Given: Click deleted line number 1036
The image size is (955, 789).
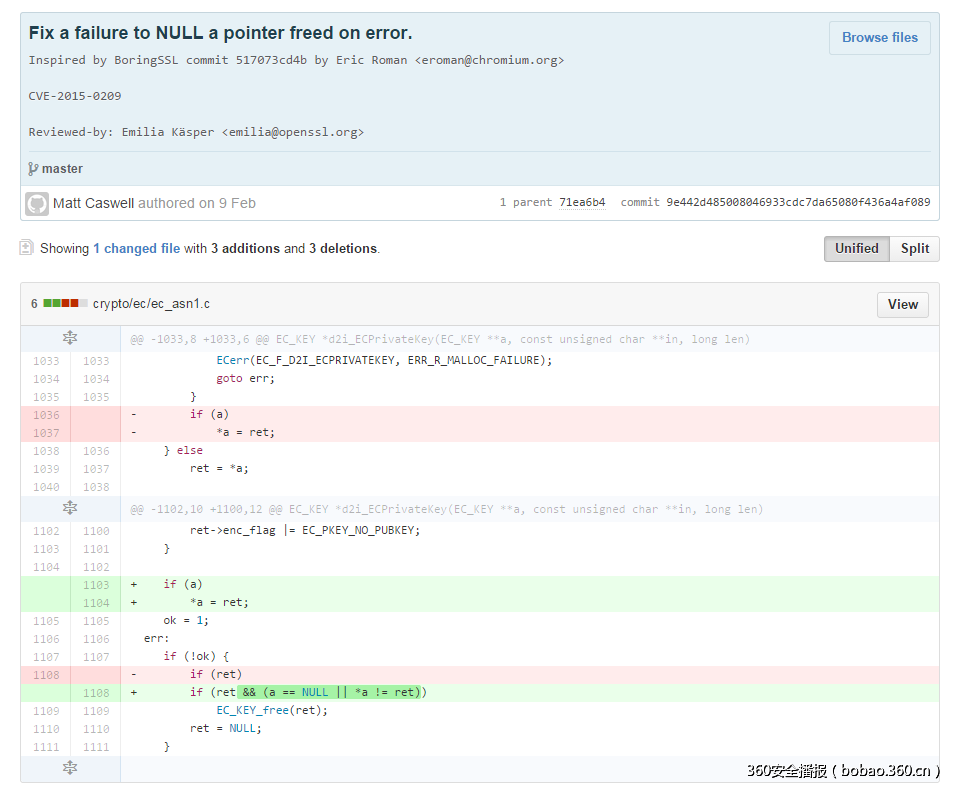Looking at the screenshot, I should 46,415.
